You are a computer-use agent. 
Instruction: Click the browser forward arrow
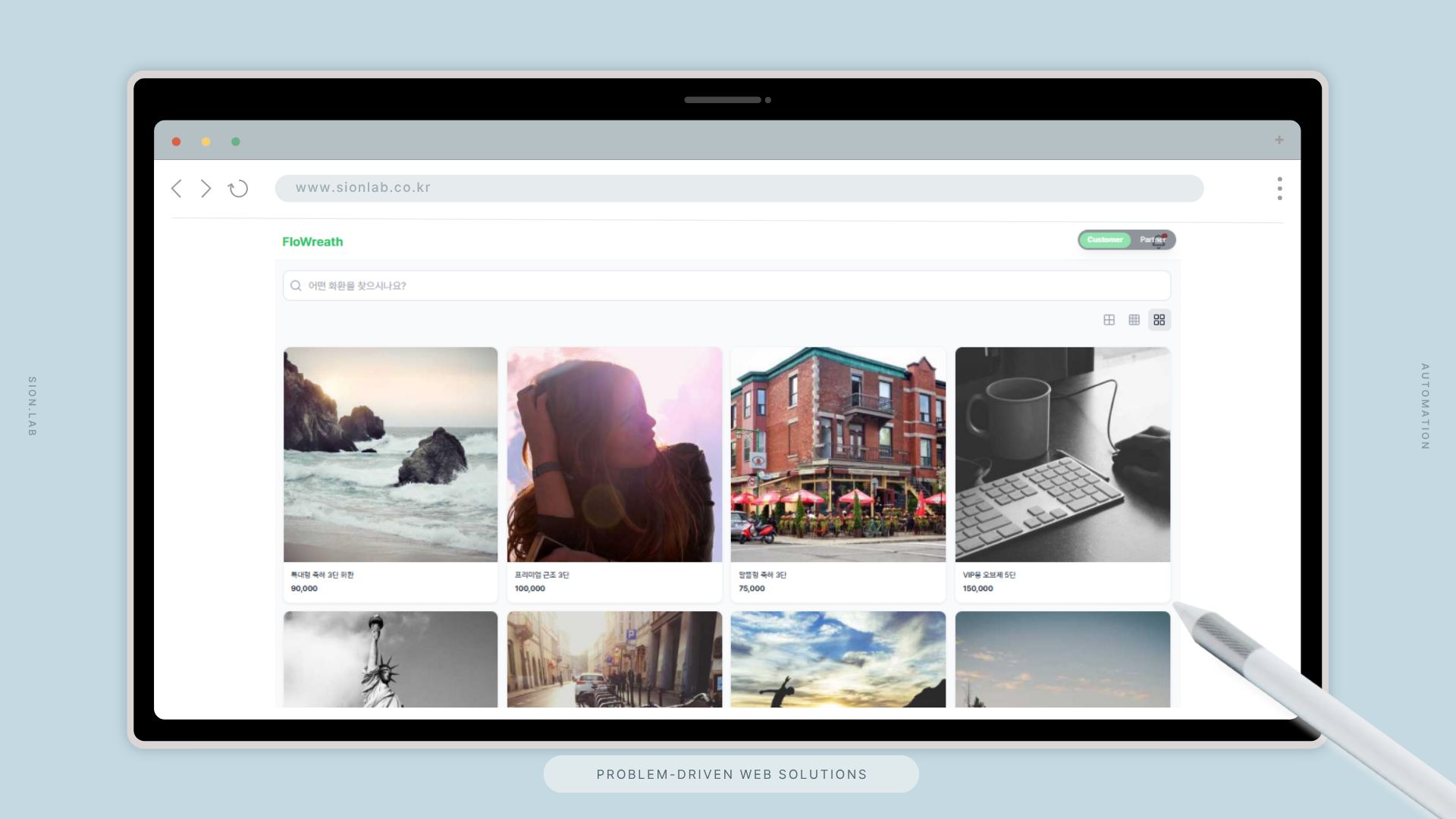(206, 189)
